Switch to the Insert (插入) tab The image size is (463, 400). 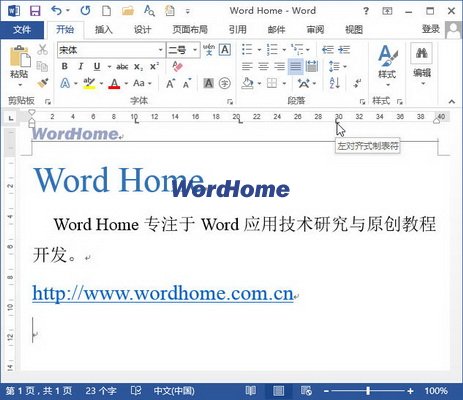click(x=103, y=30)
